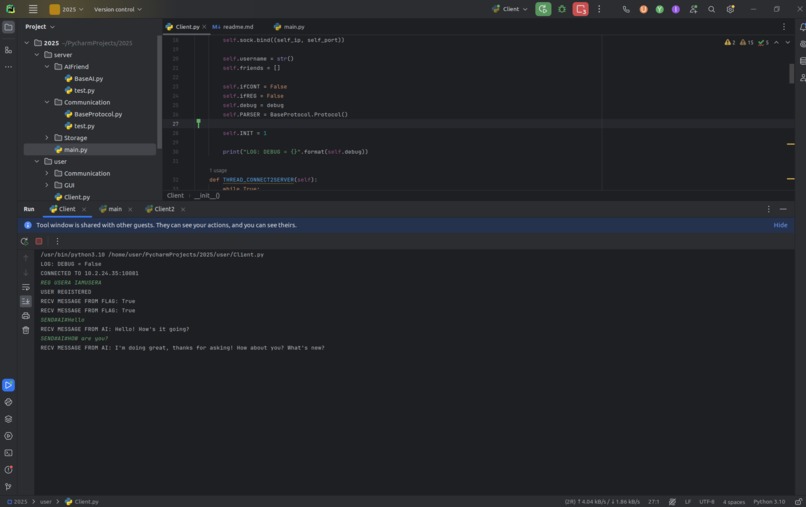Change Python 3.10 interpreter in status bar
Viewport: 806px width, 507px height.
[x=769, y=502]
